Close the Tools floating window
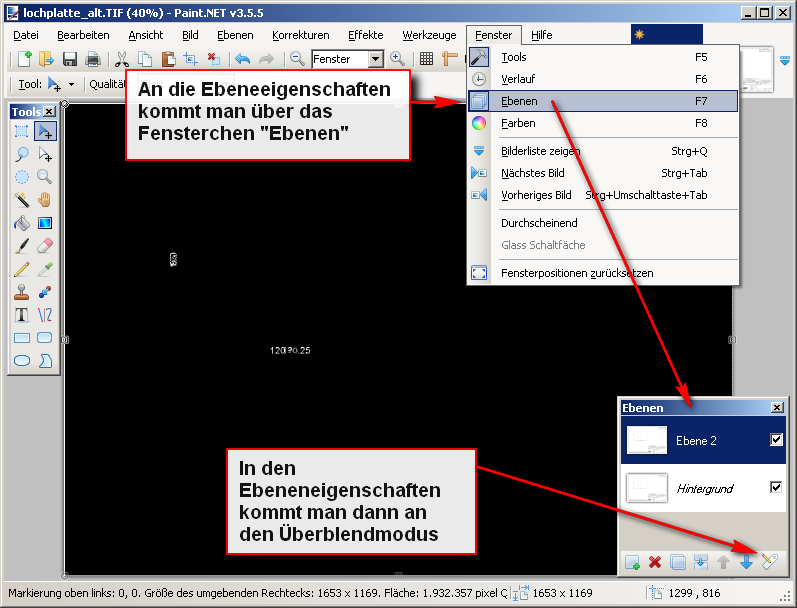The image size is (797, 608). tap(49, 111)
